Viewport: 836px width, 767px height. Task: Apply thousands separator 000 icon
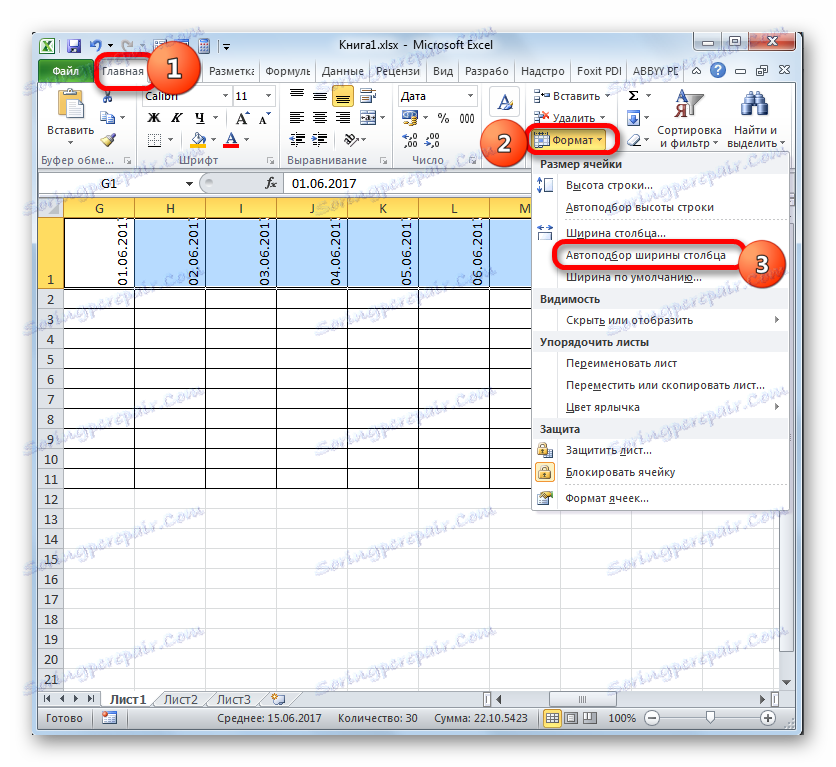467,118
